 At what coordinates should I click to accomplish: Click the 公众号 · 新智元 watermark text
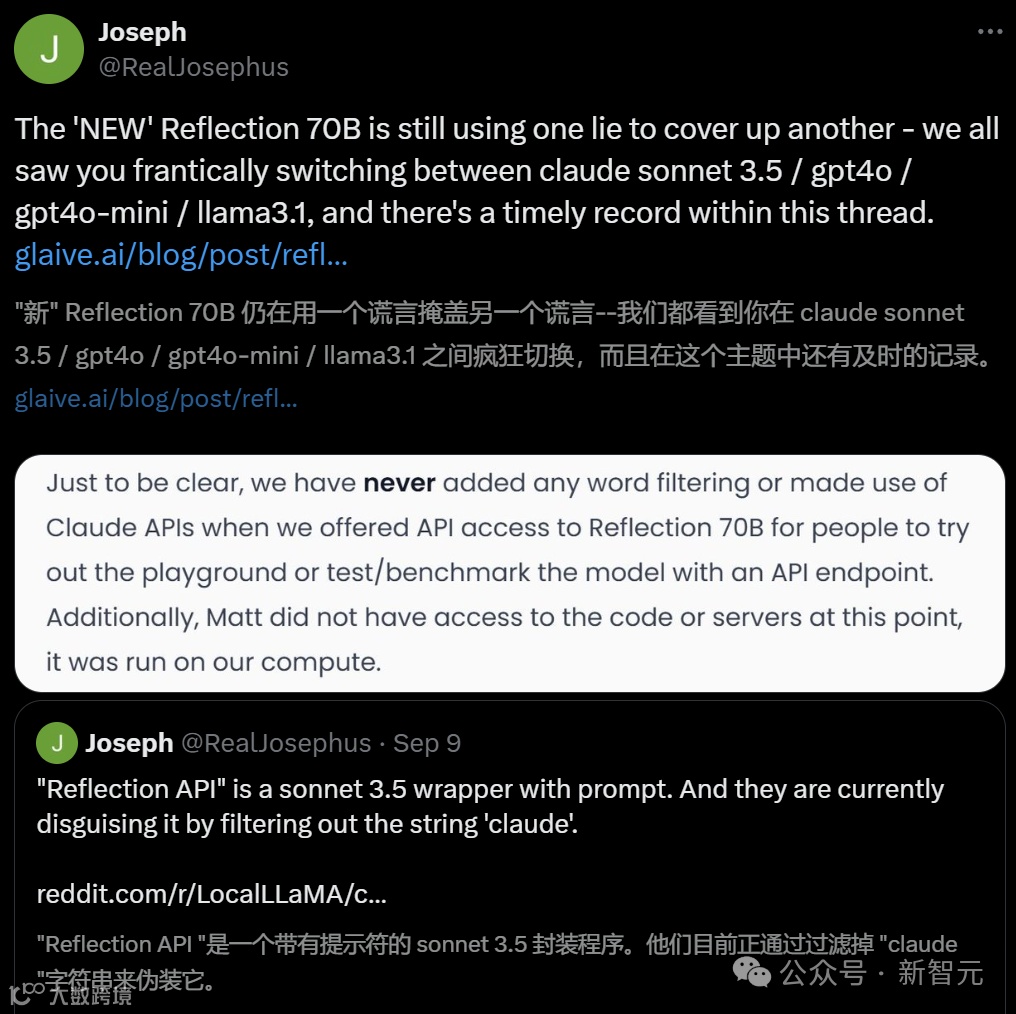(x=881, y=973)
